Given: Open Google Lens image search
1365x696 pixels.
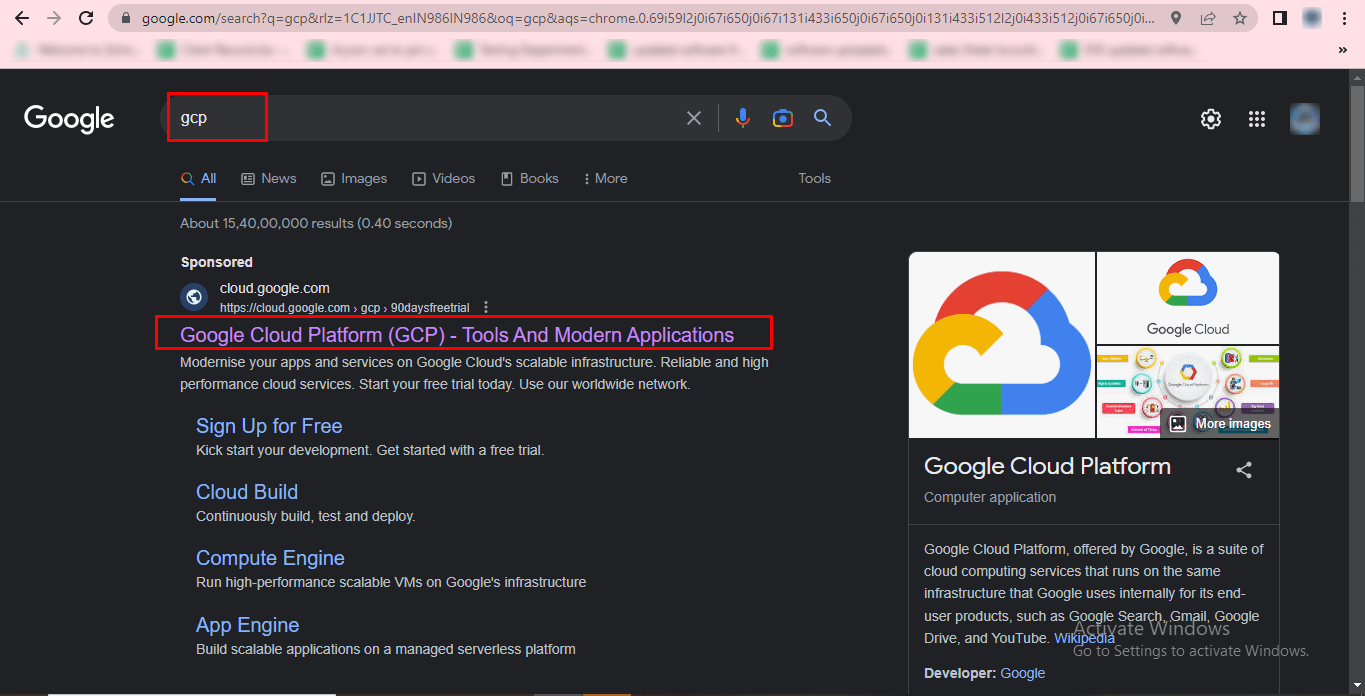Looking at the screenshot, I should click(783, 118).
